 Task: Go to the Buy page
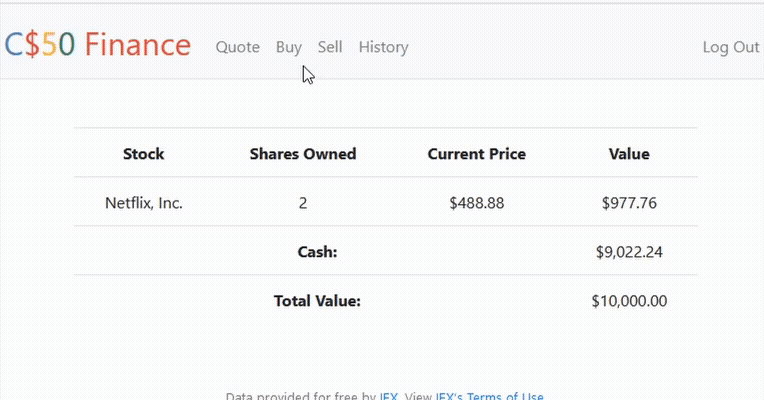(x=289, y=47)
